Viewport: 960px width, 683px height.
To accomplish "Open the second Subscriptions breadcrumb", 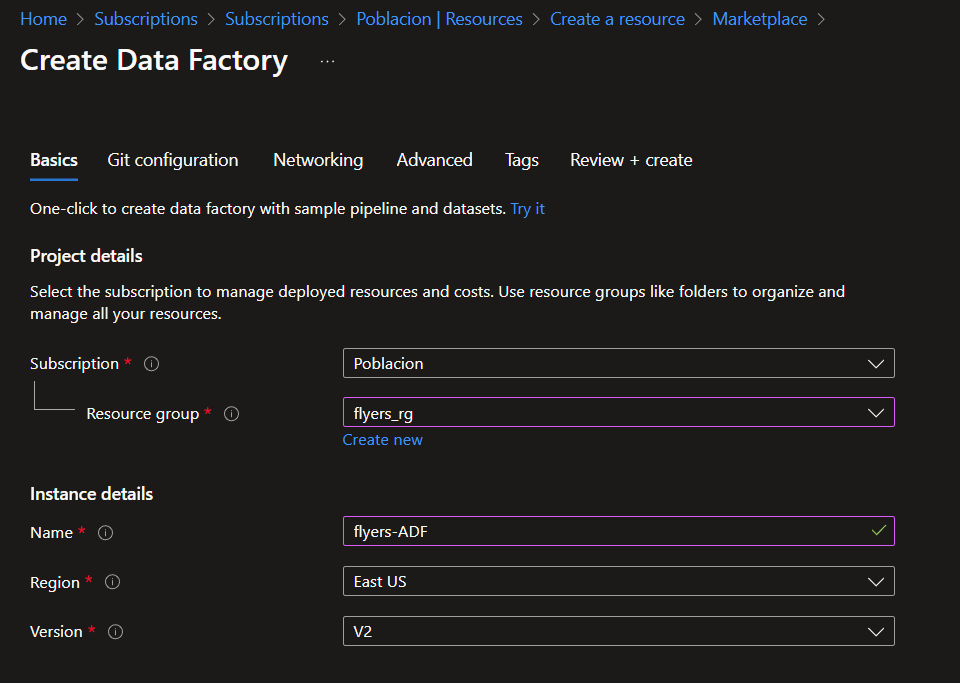I will [277, 19].
